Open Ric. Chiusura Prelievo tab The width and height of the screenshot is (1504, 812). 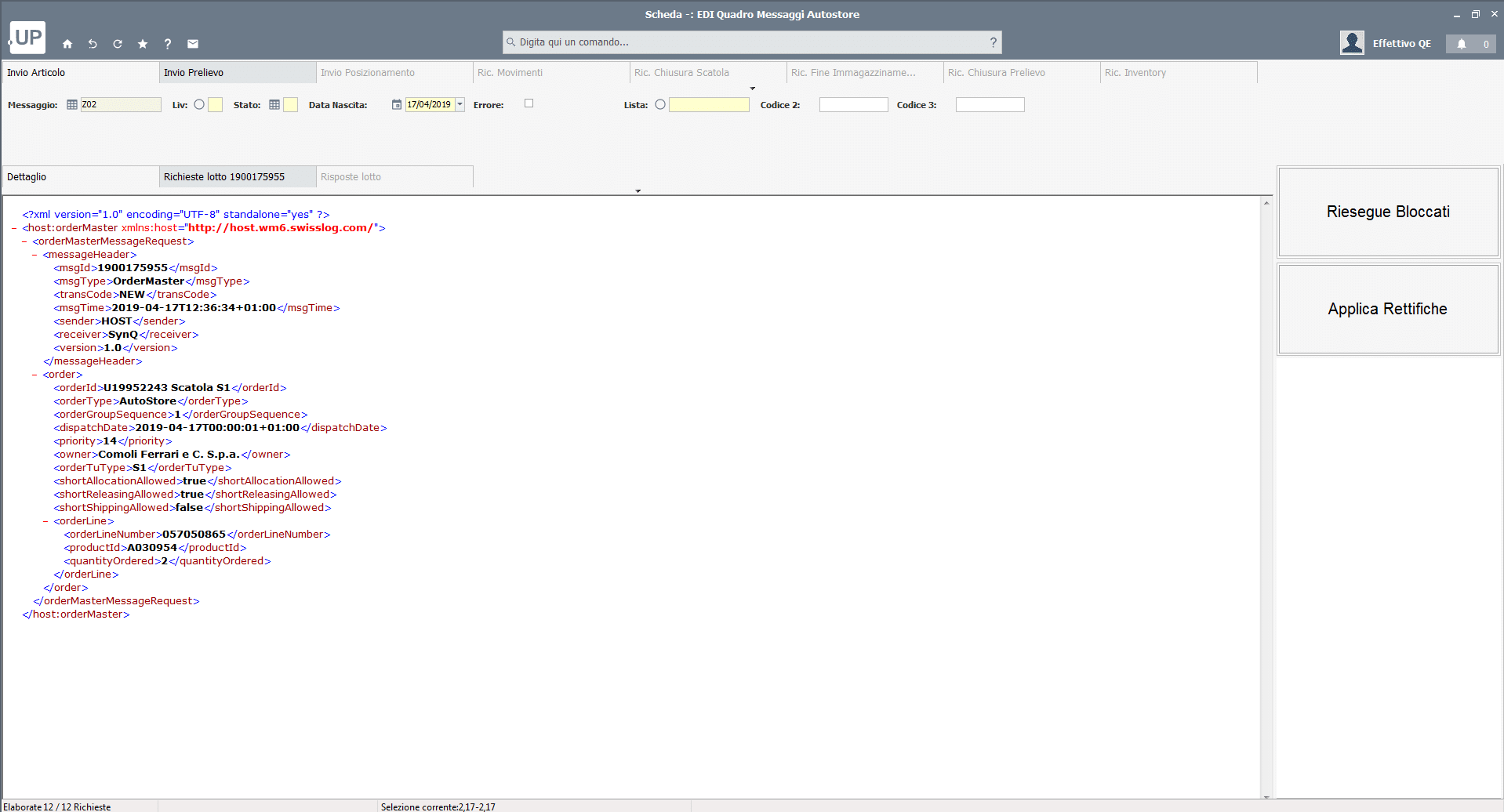1022,72
